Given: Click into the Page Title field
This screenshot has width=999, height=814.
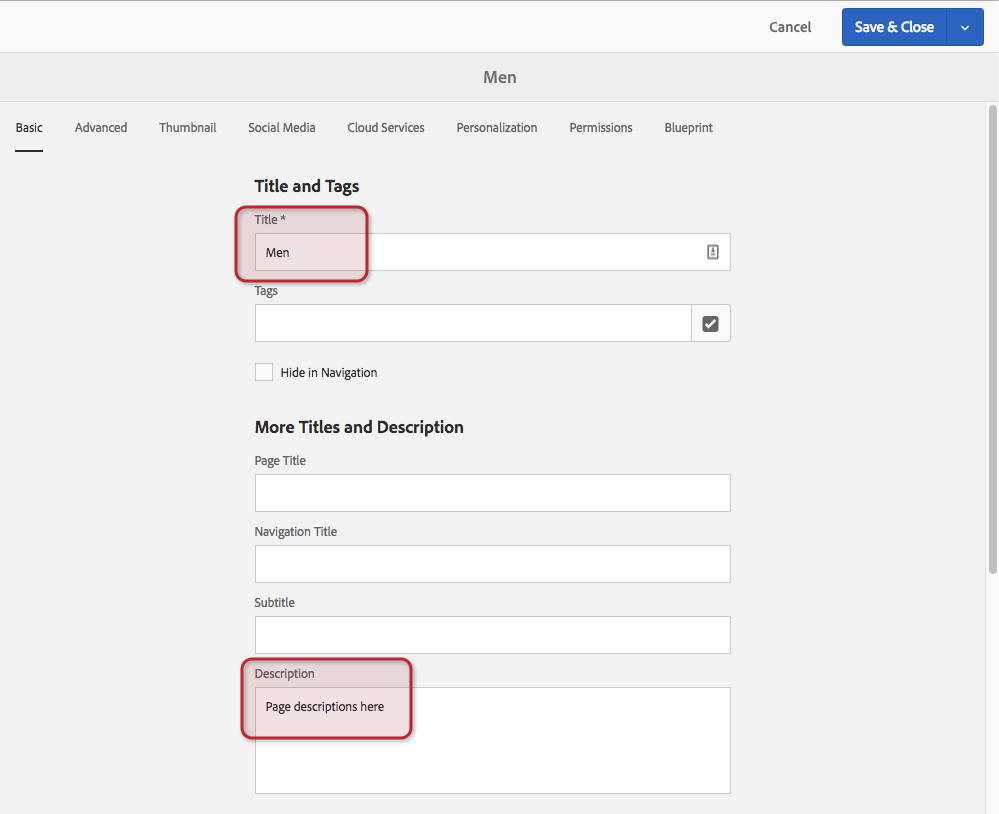Looking at the screenshot, I should pyautogui.click(x=492, y=493).
